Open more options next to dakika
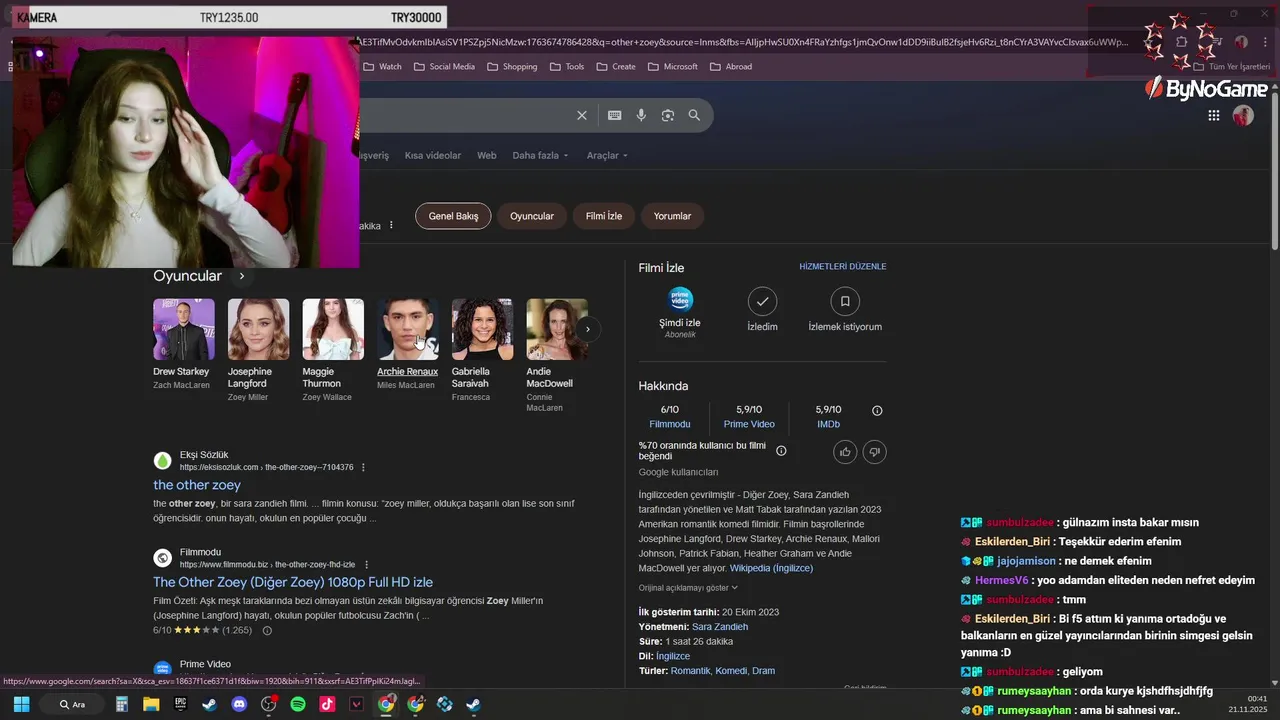The image size is (1280, 720). pos(391,225)
